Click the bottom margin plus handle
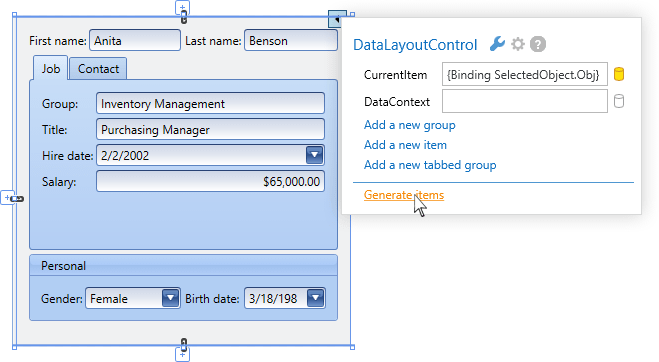The image size is (659, 362). (182, 355)
